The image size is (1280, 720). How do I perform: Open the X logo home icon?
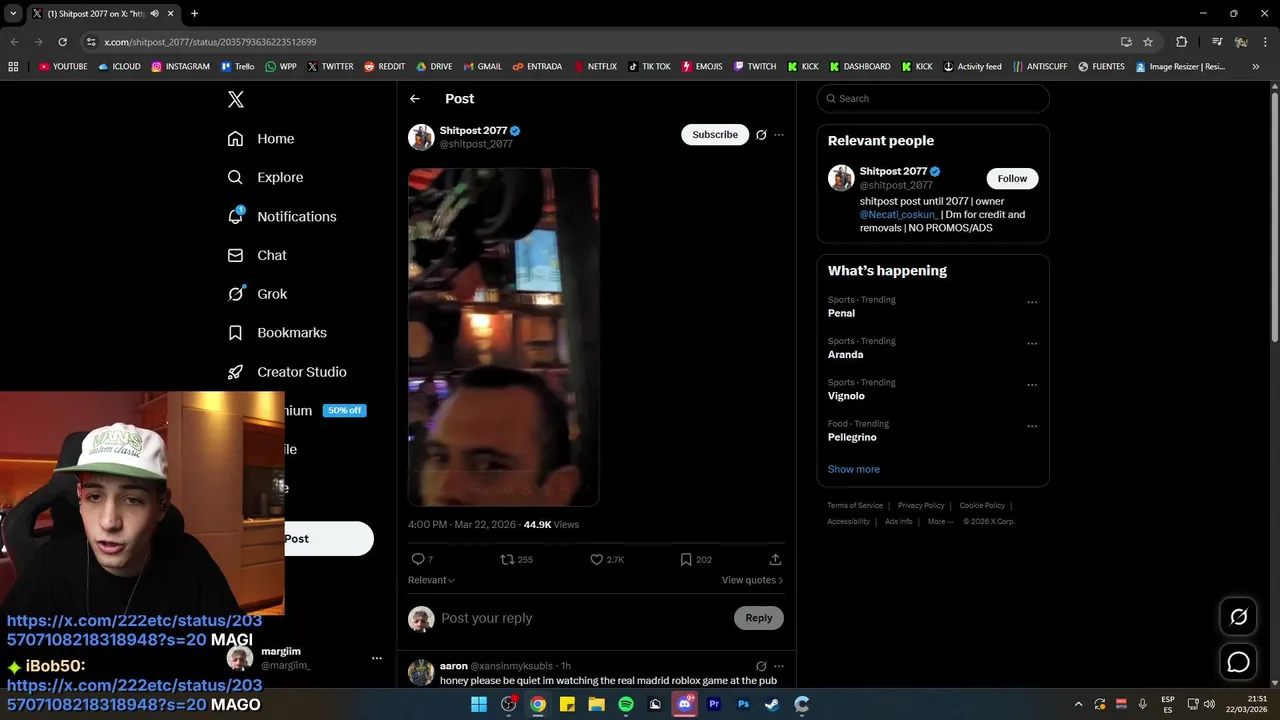236,99
